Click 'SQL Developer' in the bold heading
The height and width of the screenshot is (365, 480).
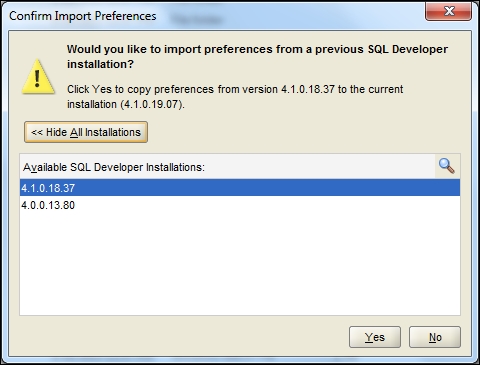point(408,49)
